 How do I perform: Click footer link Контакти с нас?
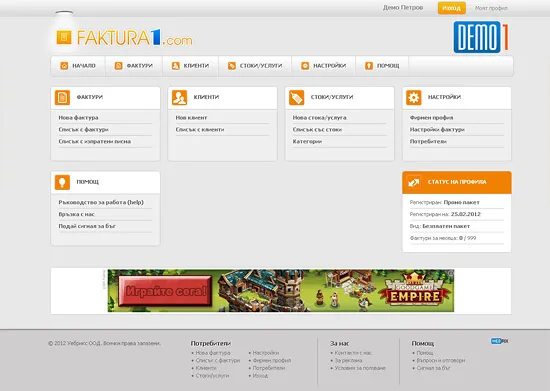pyautogui.click(x=353, y=353)
